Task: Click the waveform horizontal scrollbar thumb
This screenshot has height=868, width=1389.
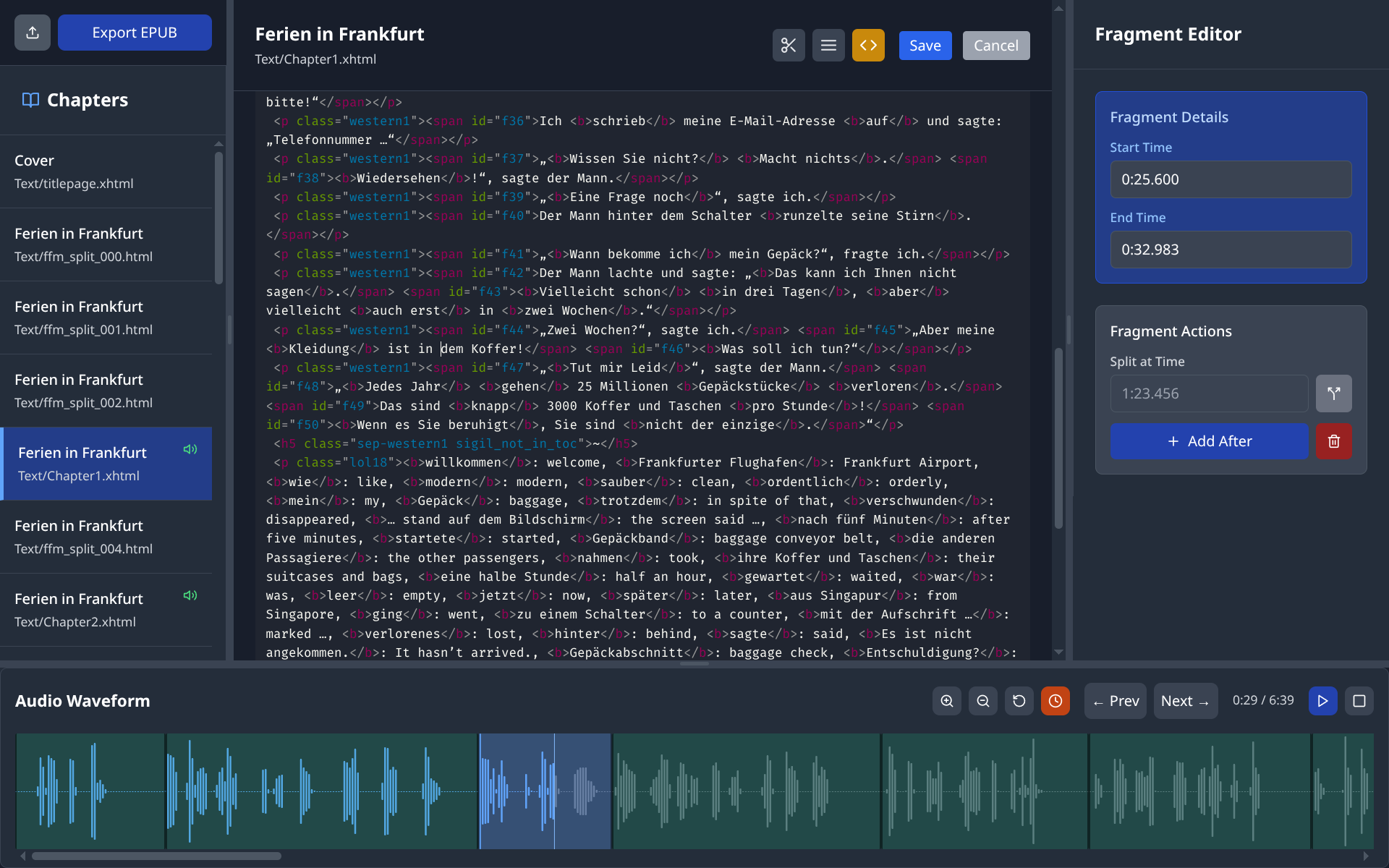Action: tap(156, 856)
